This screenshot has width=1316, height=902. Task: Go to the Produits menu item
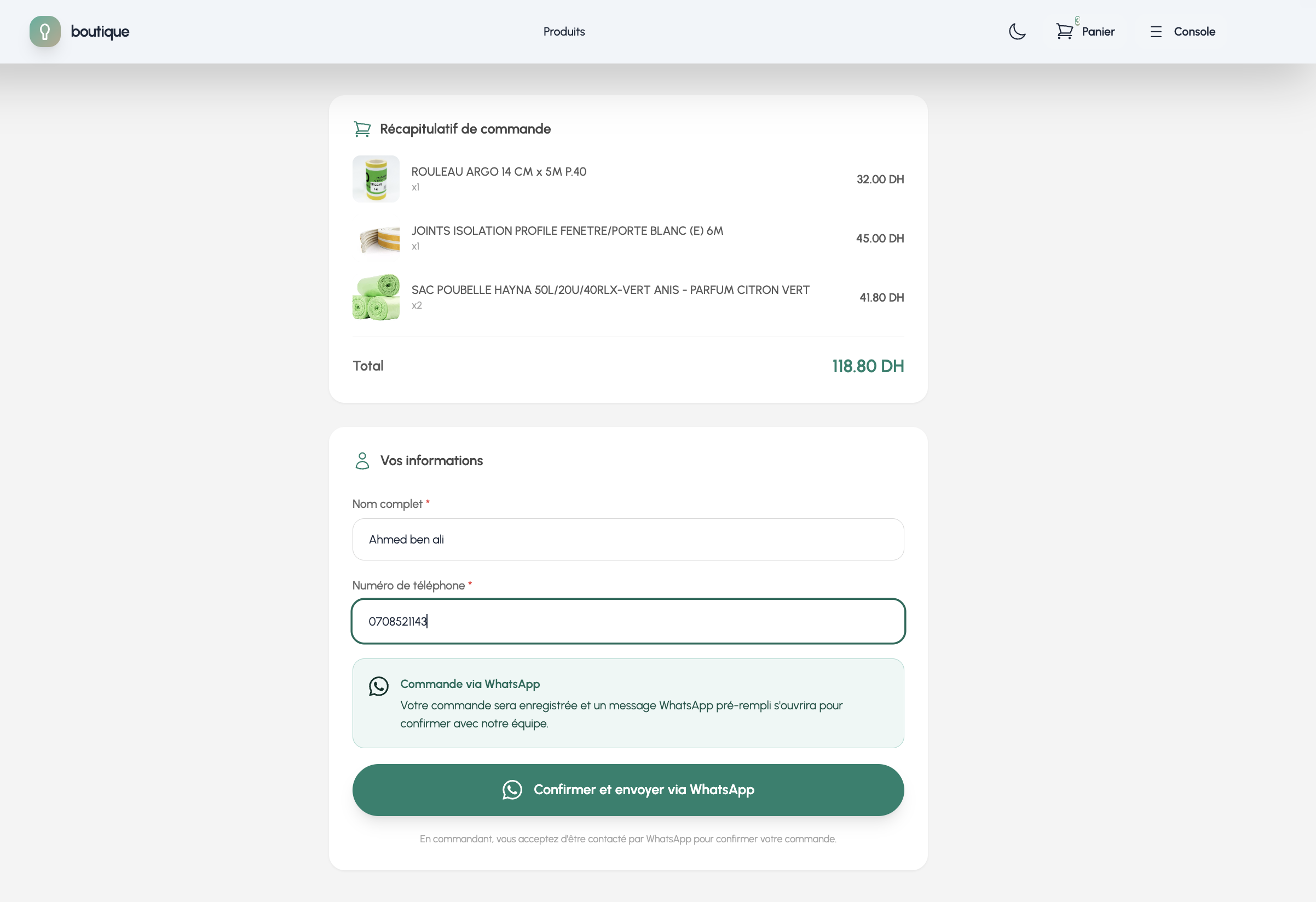(564, 32)
